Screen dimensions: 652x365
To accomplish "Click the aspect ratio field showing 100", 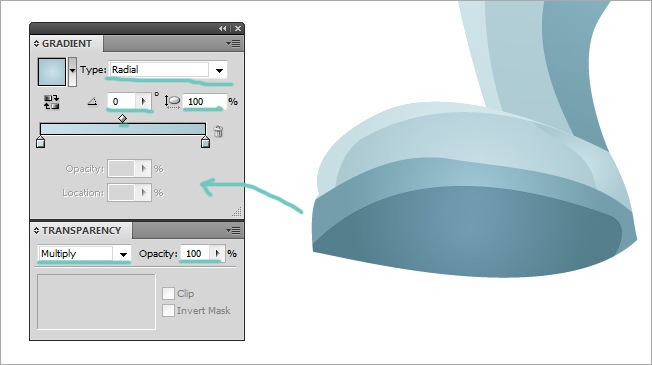I will pyautogui.click(x=204, y=101).
